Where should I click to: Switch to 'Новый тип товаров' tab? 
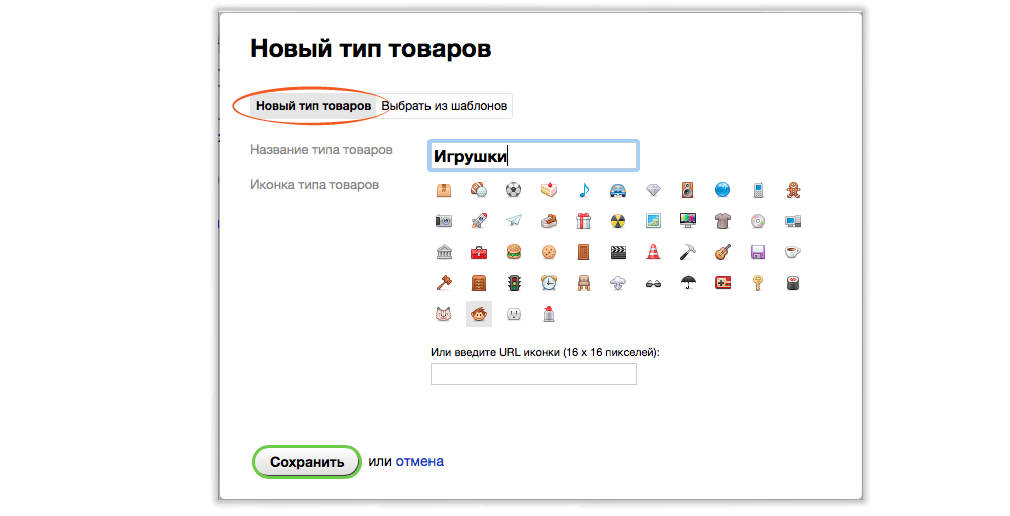click(x=313, y=106)
